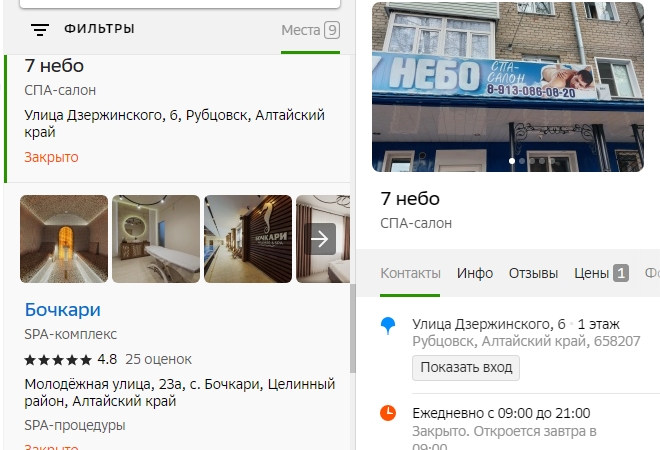This screenshot has width=660, height=450.
Task: Click the places count badge 9
Action: click(x=332, y=30)
